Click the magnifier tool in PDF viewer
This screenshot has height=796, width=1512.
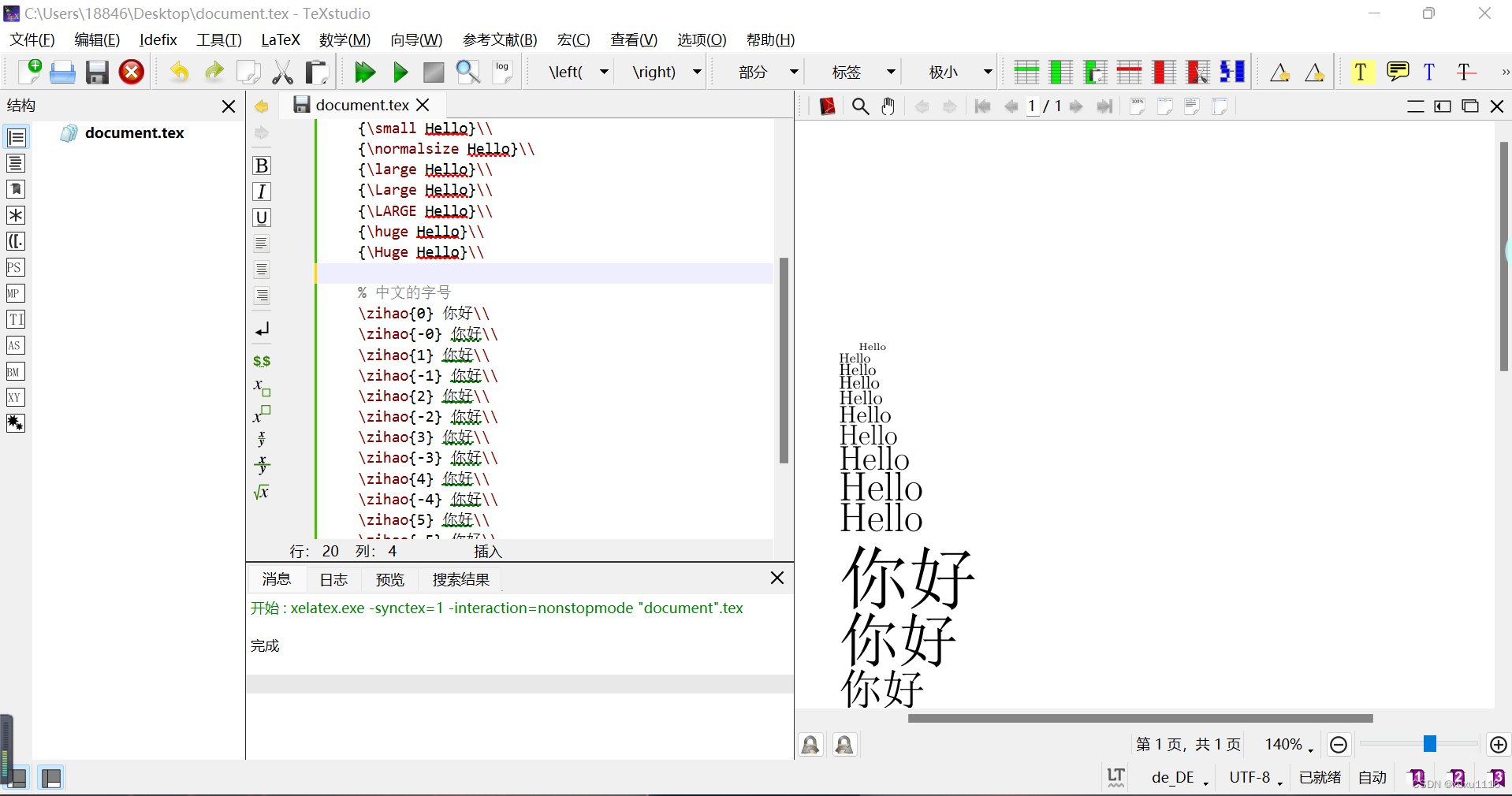click(861, 106)
